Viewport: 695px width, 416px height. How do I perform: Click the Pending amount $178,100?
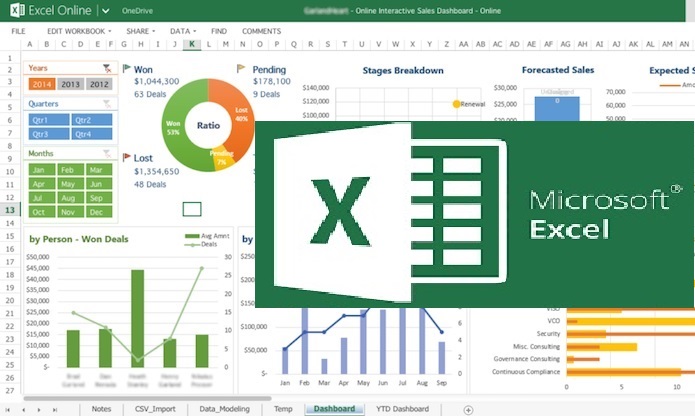tap(272, 82)
